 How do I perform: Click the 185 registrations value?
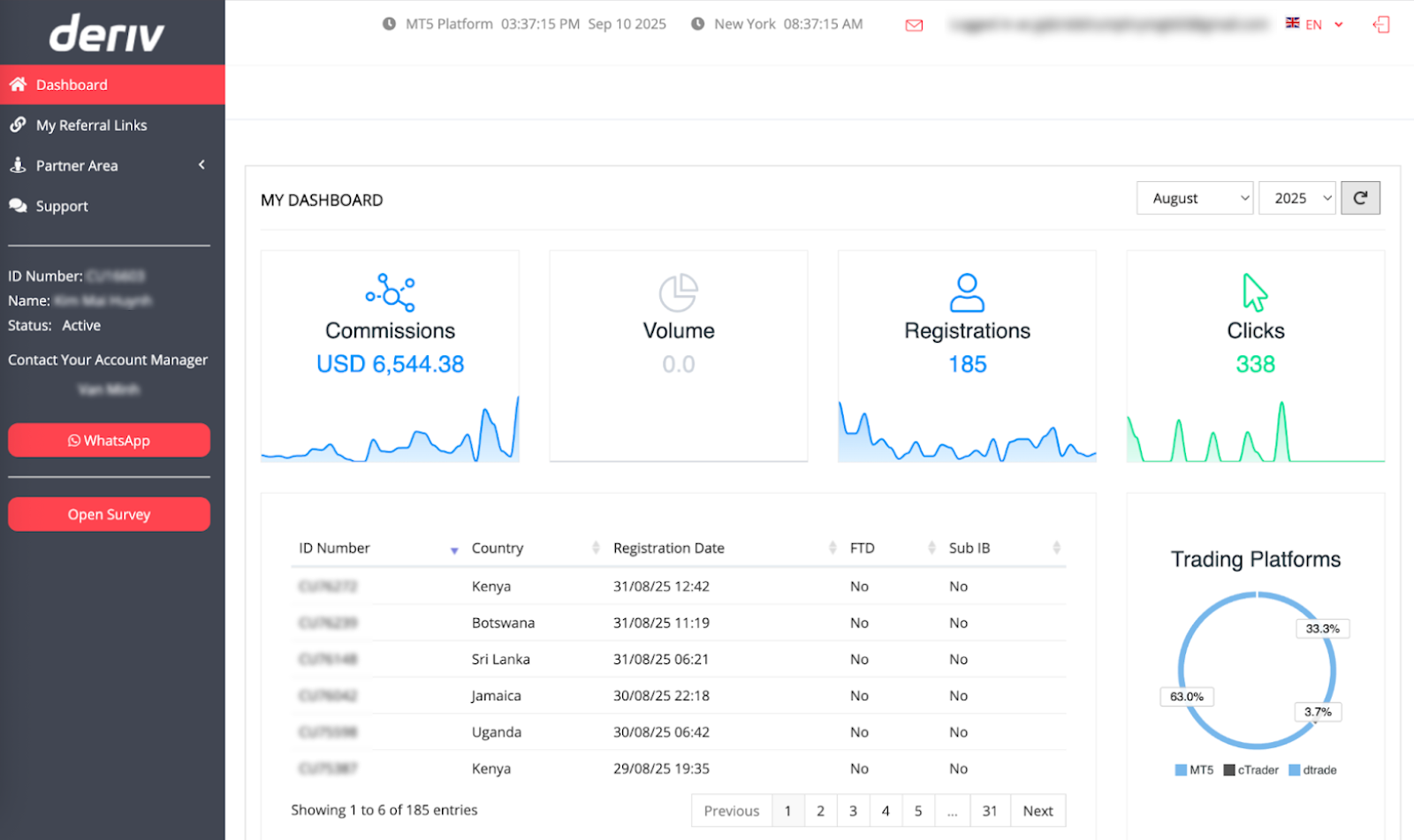[x=968, y=364]
